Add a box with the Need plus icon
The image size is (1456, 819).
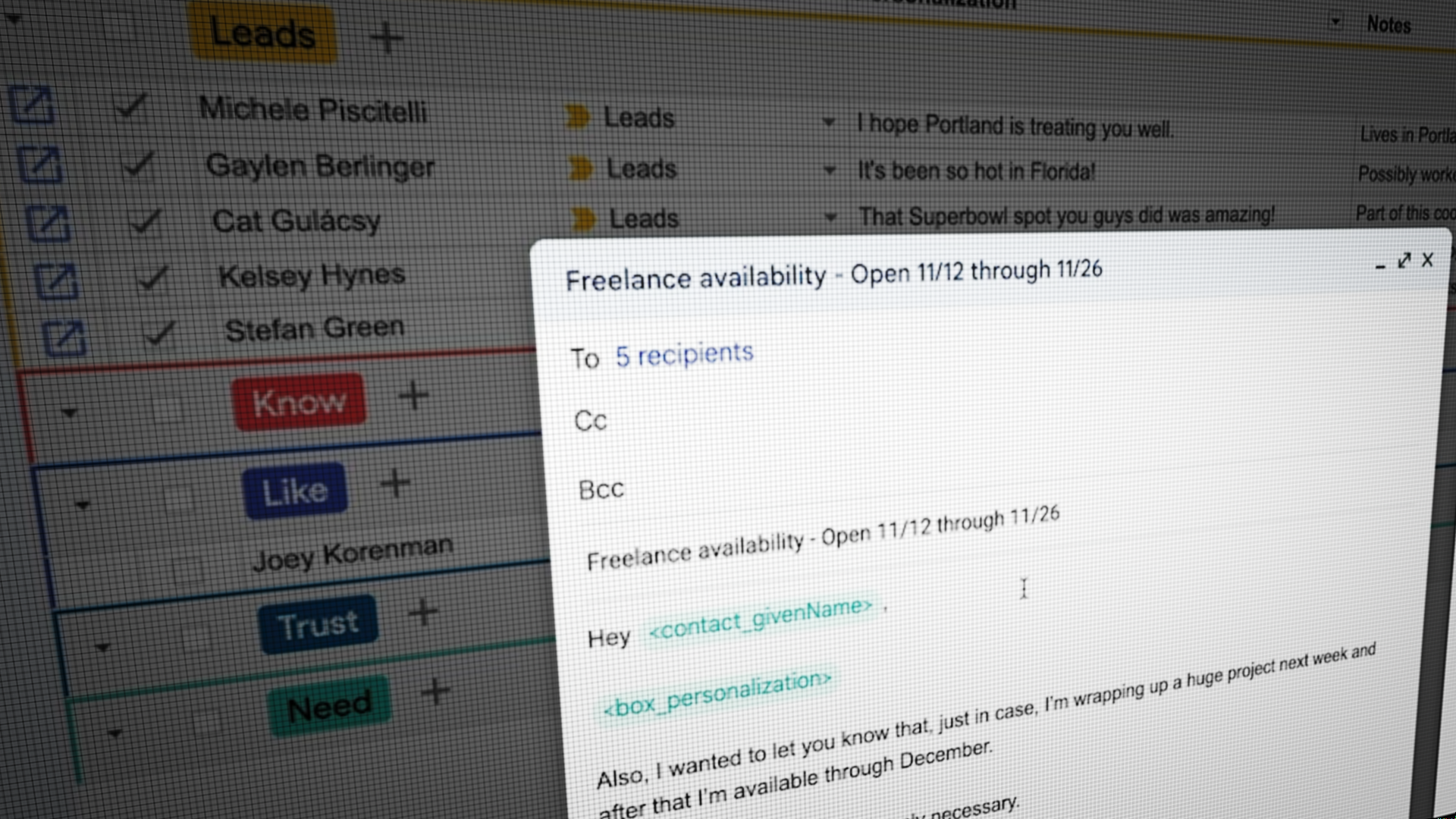[436, 691]
